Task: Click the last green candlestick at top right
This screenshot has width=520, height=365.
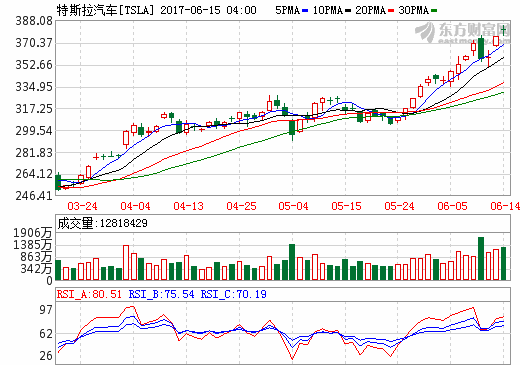Action: tap(504, 30)
